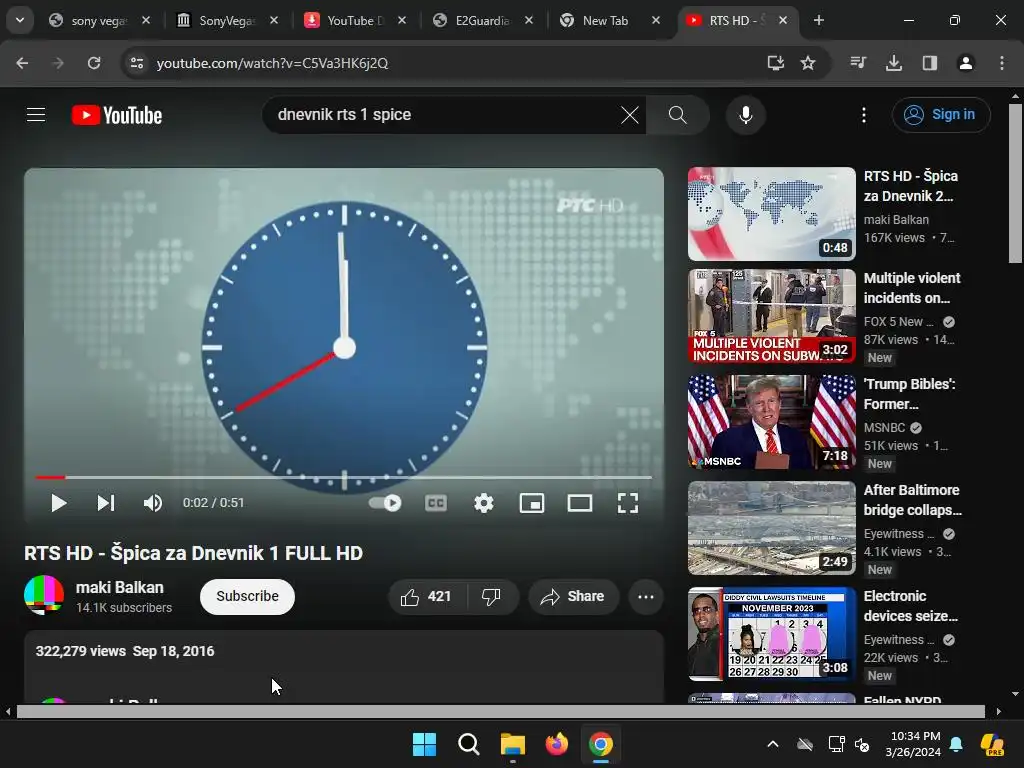Screen dimensions: 1024x768
Task: View site information icon in address bar
Action: [137, 63]
